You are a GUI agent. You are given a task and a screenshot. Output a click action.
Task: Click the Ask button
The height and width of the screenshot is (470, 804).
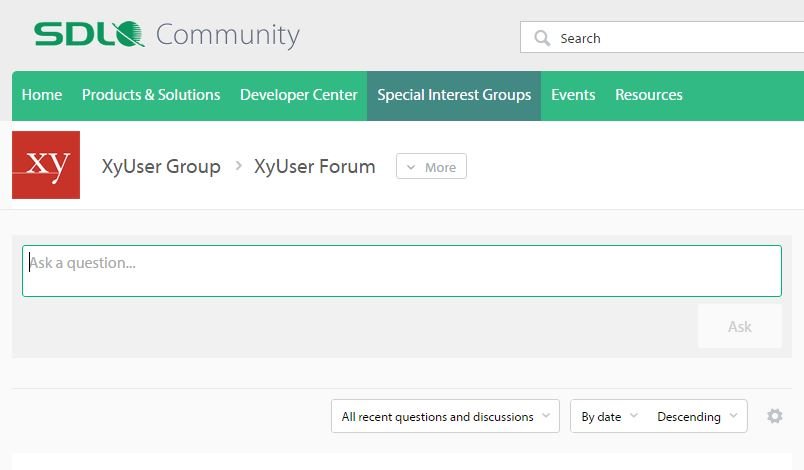pyautogui.click(x=739, y=326)
